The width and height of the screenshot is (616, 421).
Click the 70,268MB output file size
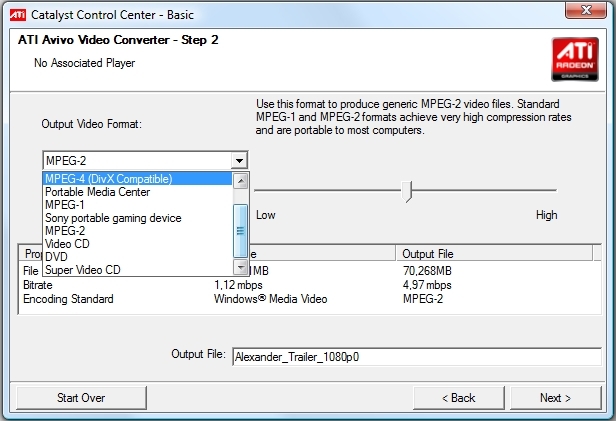pos(427,271)
